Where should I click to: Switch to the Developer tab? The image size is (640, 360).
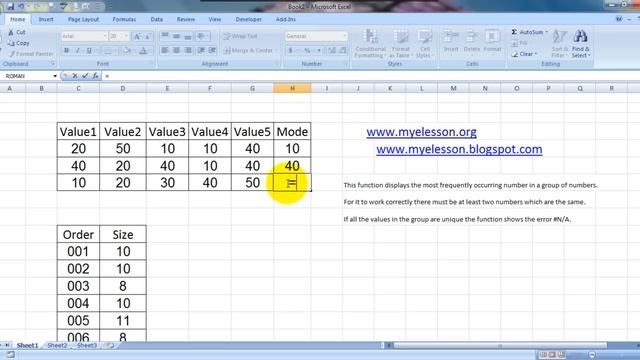[249, 19]
